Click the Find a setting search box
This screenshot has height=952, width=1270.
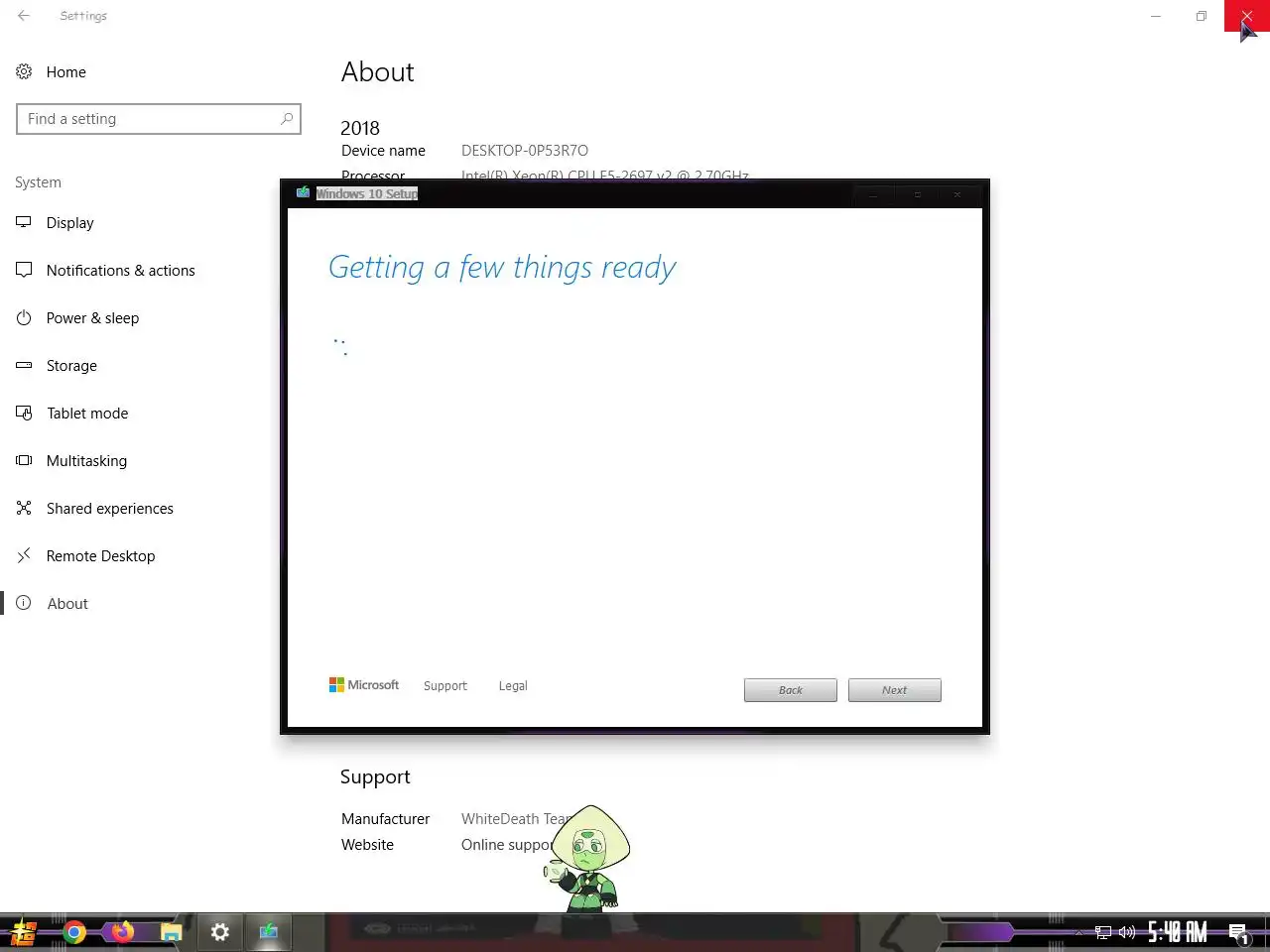pos(159,119)
